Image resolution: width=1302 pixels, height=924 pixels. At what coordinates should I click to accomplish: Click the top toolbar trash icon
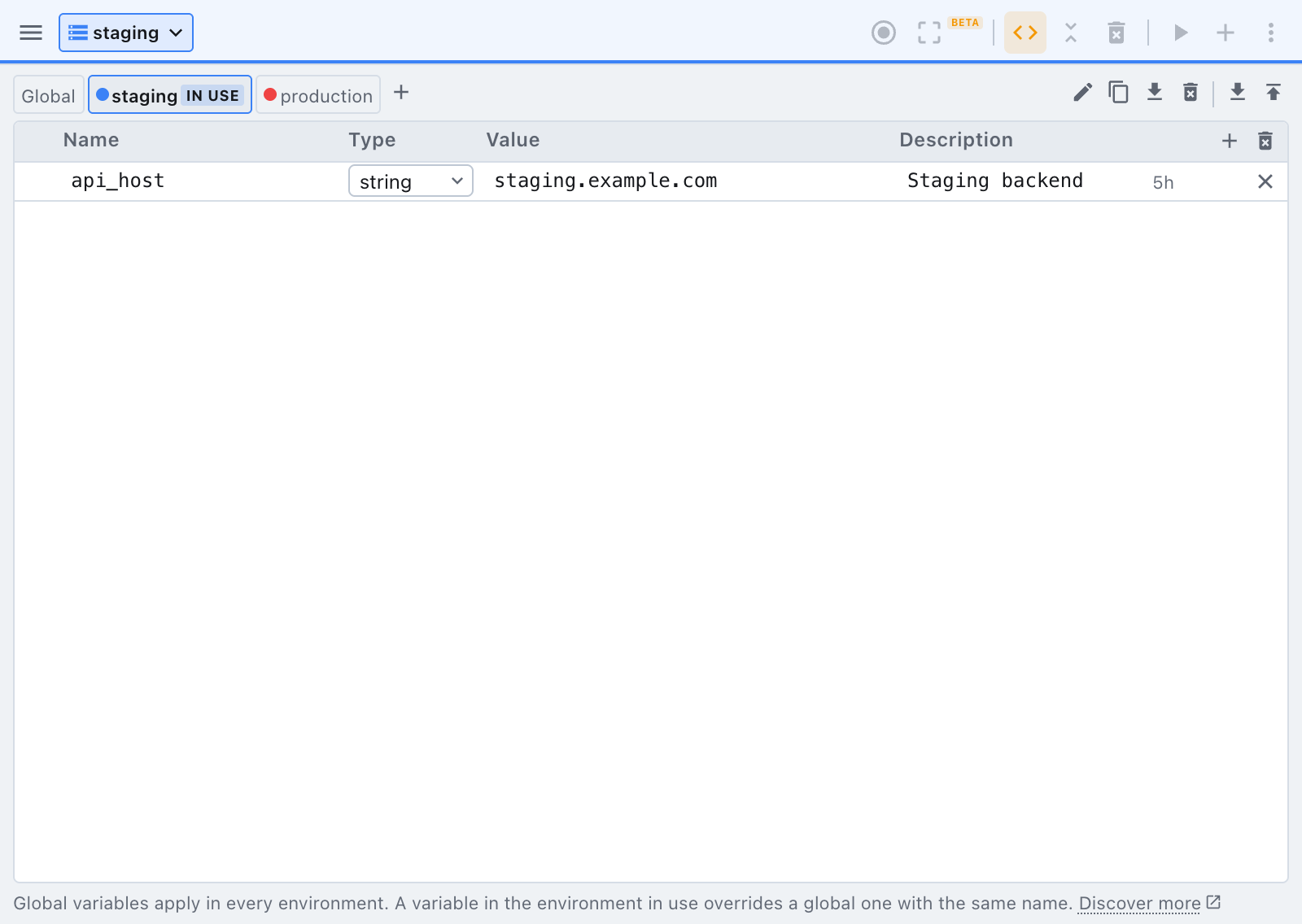point(1116,33)
